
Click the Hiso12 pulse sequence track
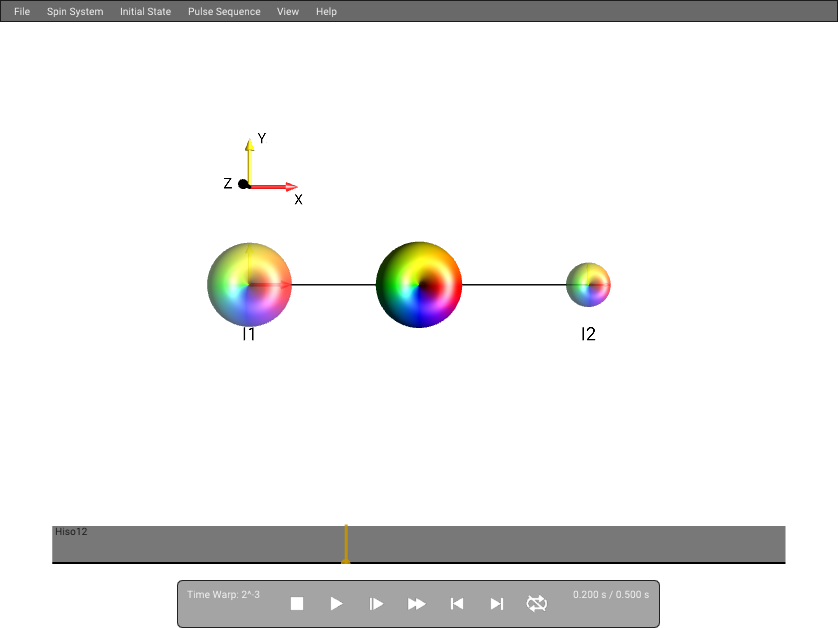click(418, 544)
